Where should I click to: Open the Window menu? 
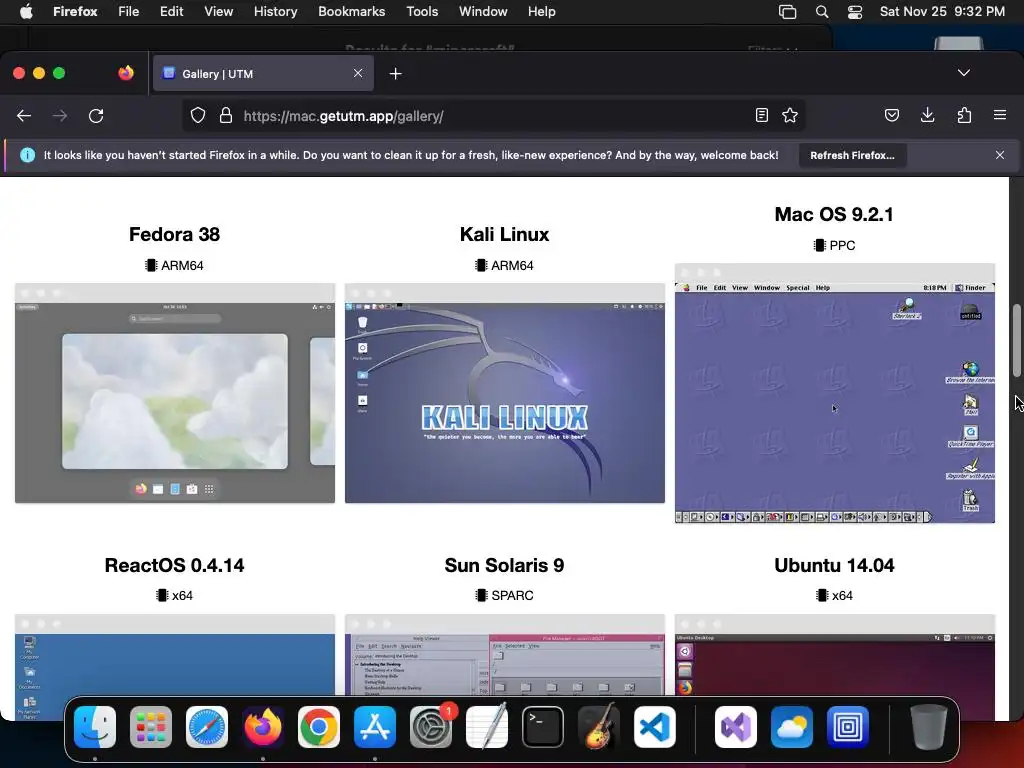click(x=483, y=11)
